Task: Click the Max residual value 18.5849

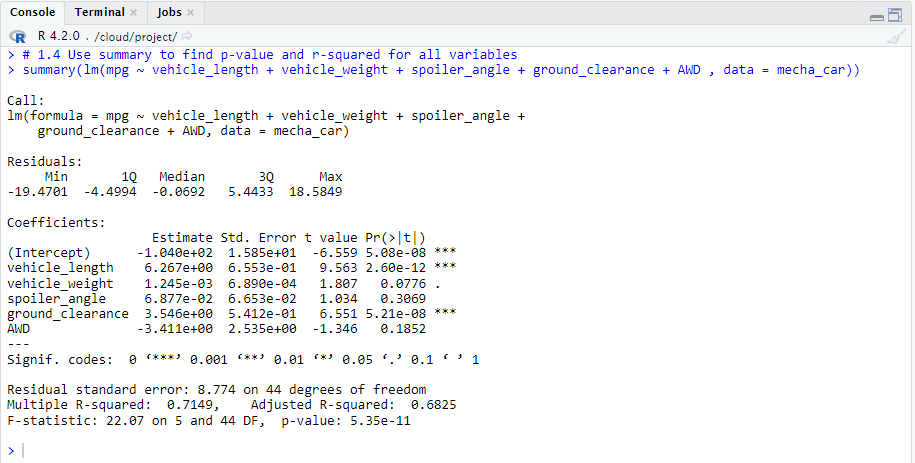Action: 316,192
